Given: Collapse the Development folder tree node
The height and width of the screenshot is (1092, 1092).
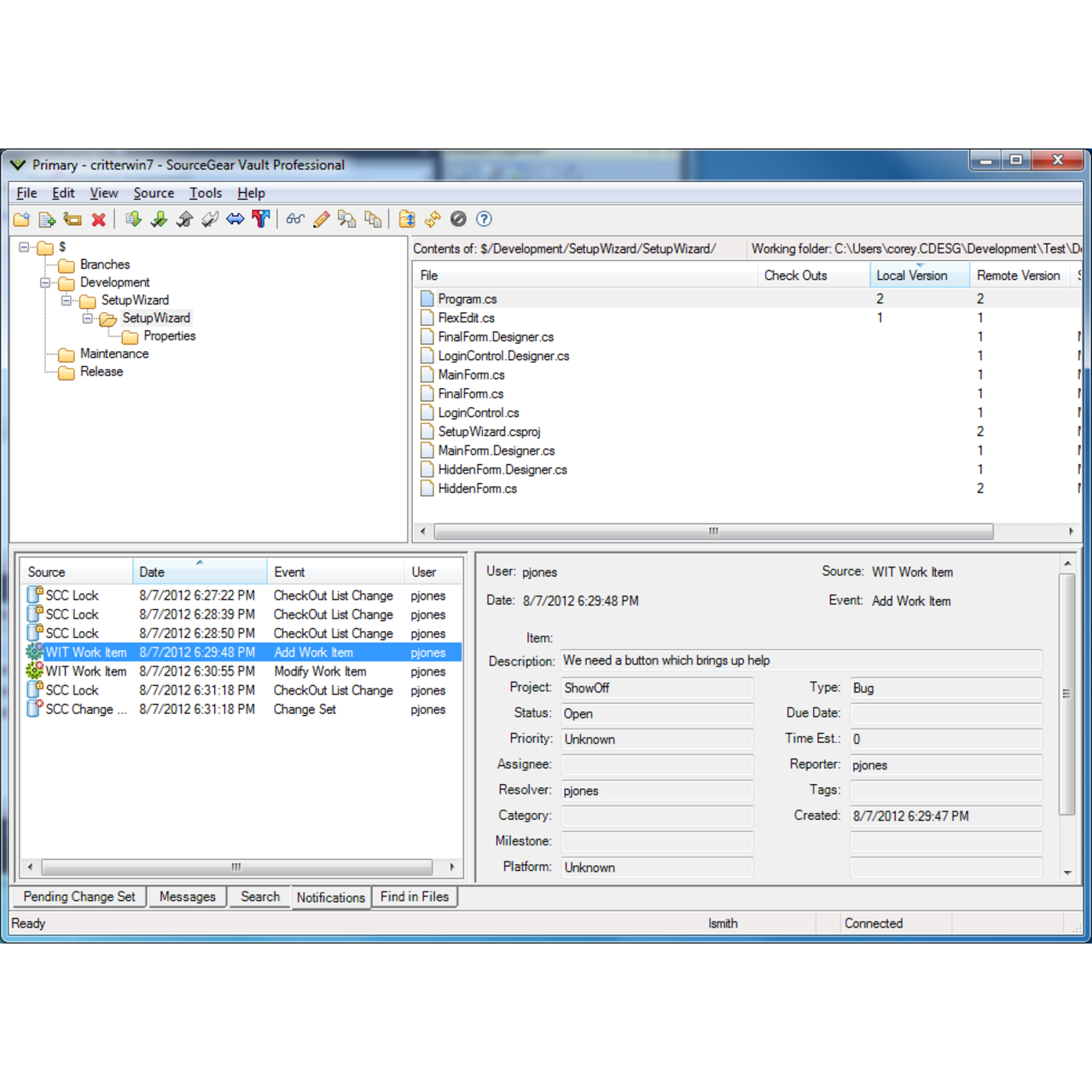Looking at the screenshot, I should click(45, 282).
